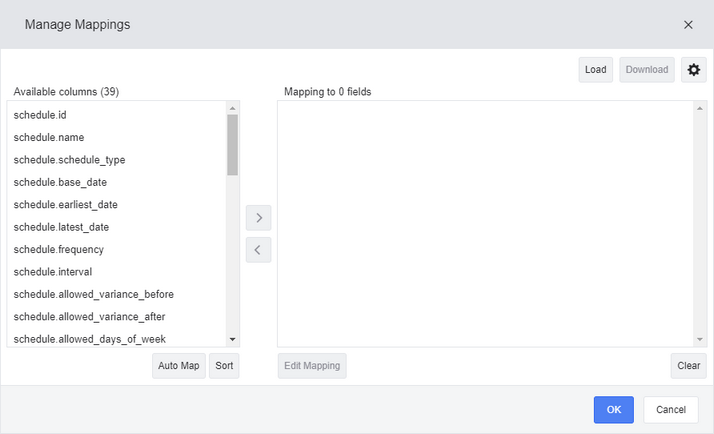Screen dimensions: 714x434
Task: Select schedule.id column
Action: 117,115
